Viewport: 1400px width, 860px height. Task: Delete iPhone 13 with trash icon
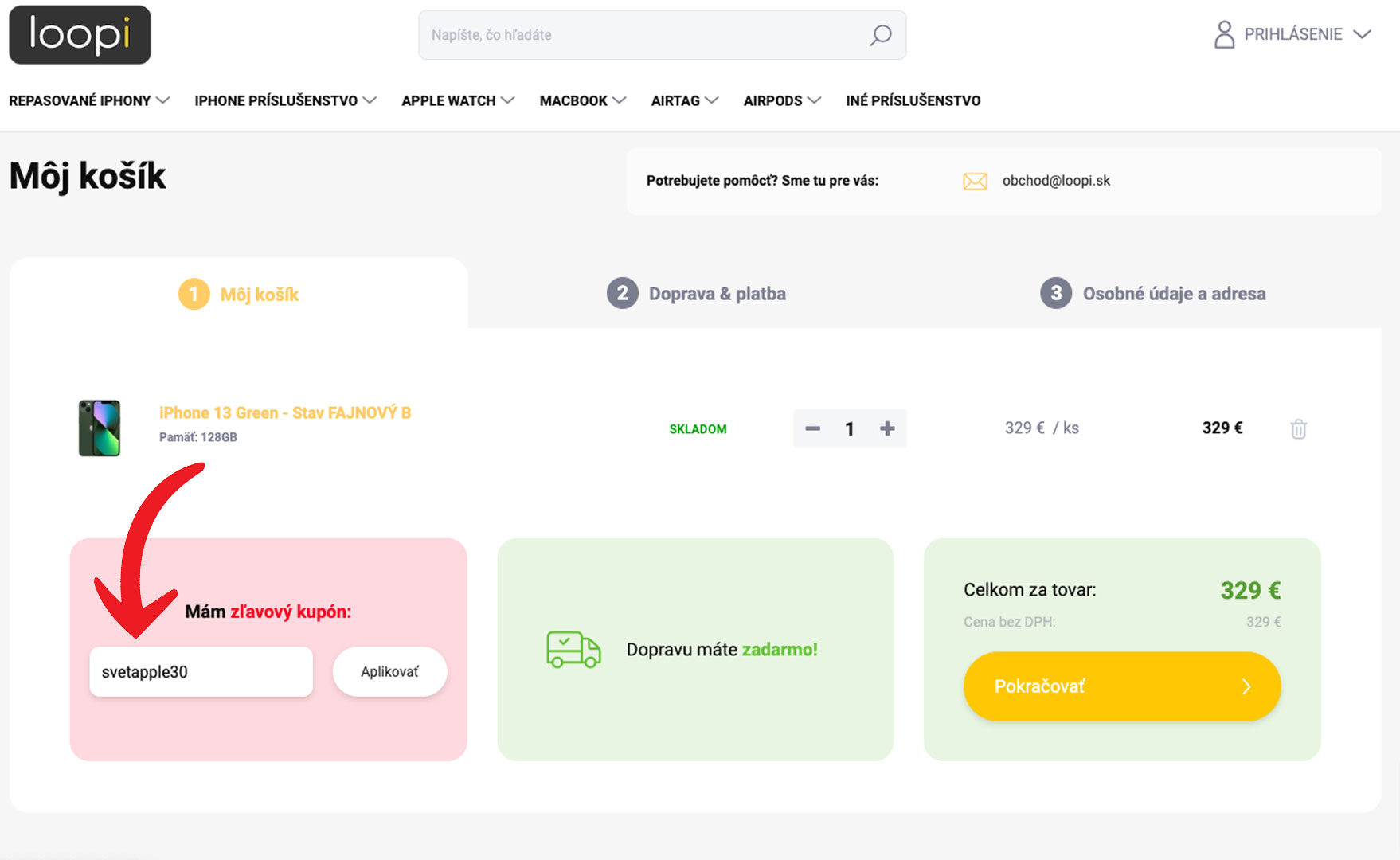click(x=1298, y=429)
